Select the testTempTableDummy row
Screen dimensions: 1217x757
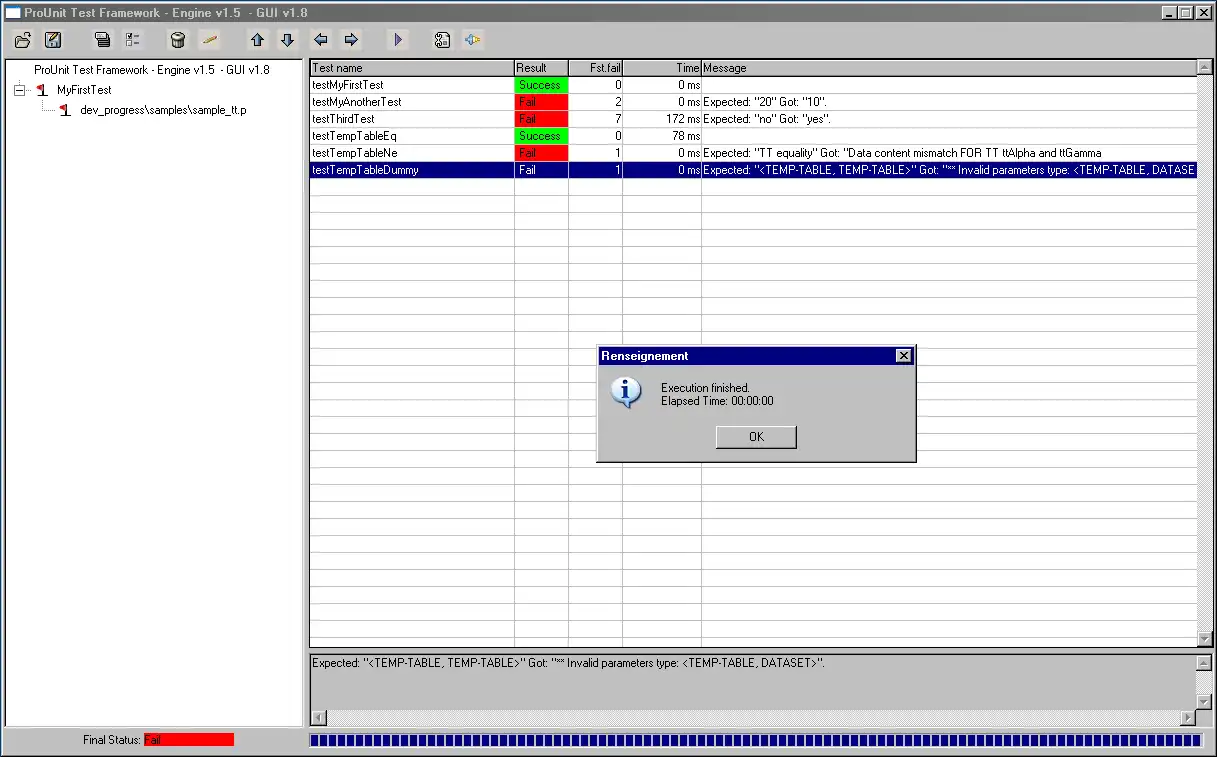pos(753,170)
